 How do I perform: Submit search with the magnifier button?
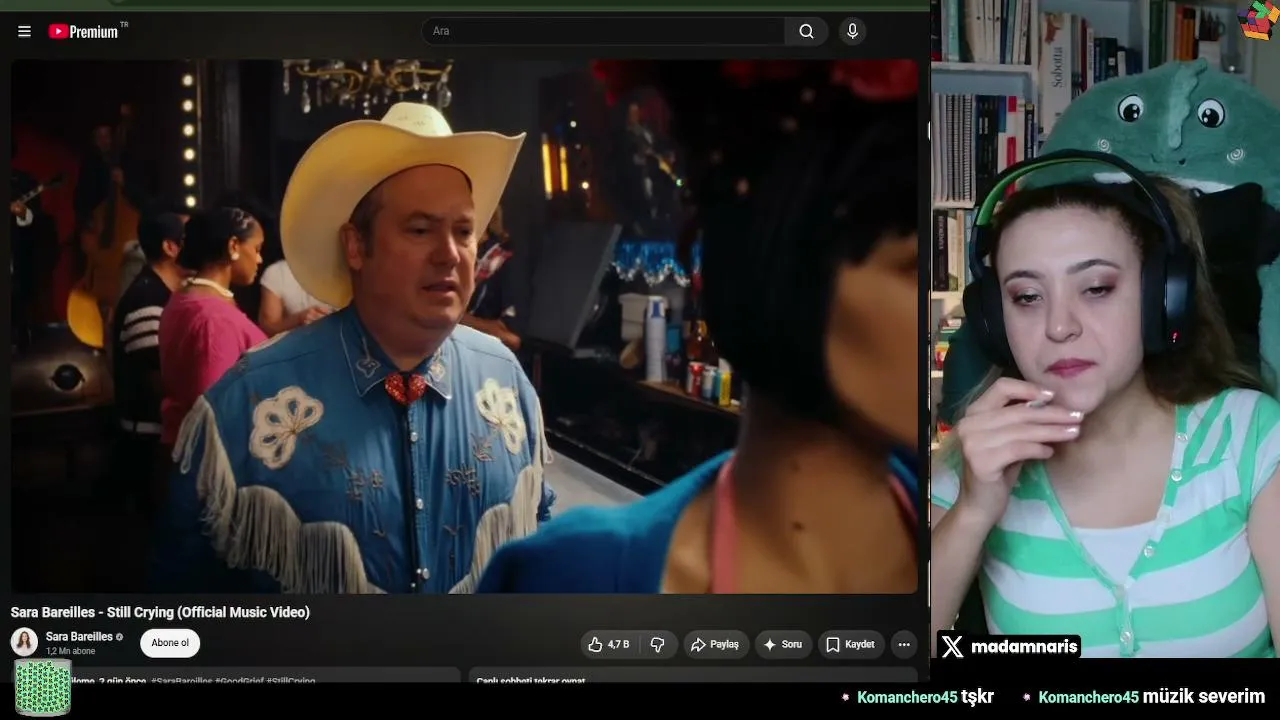[806, 31]
